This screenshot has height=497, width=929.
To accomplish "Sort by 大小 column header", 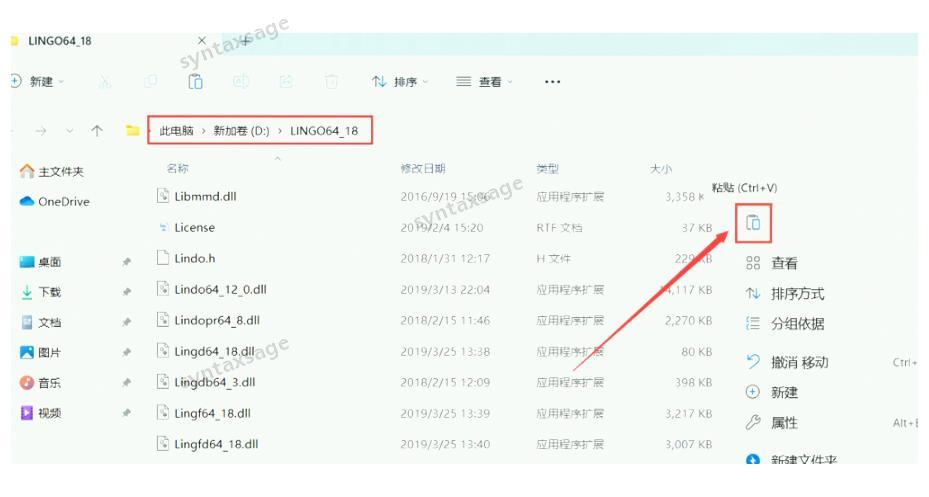I will (661, 169).
